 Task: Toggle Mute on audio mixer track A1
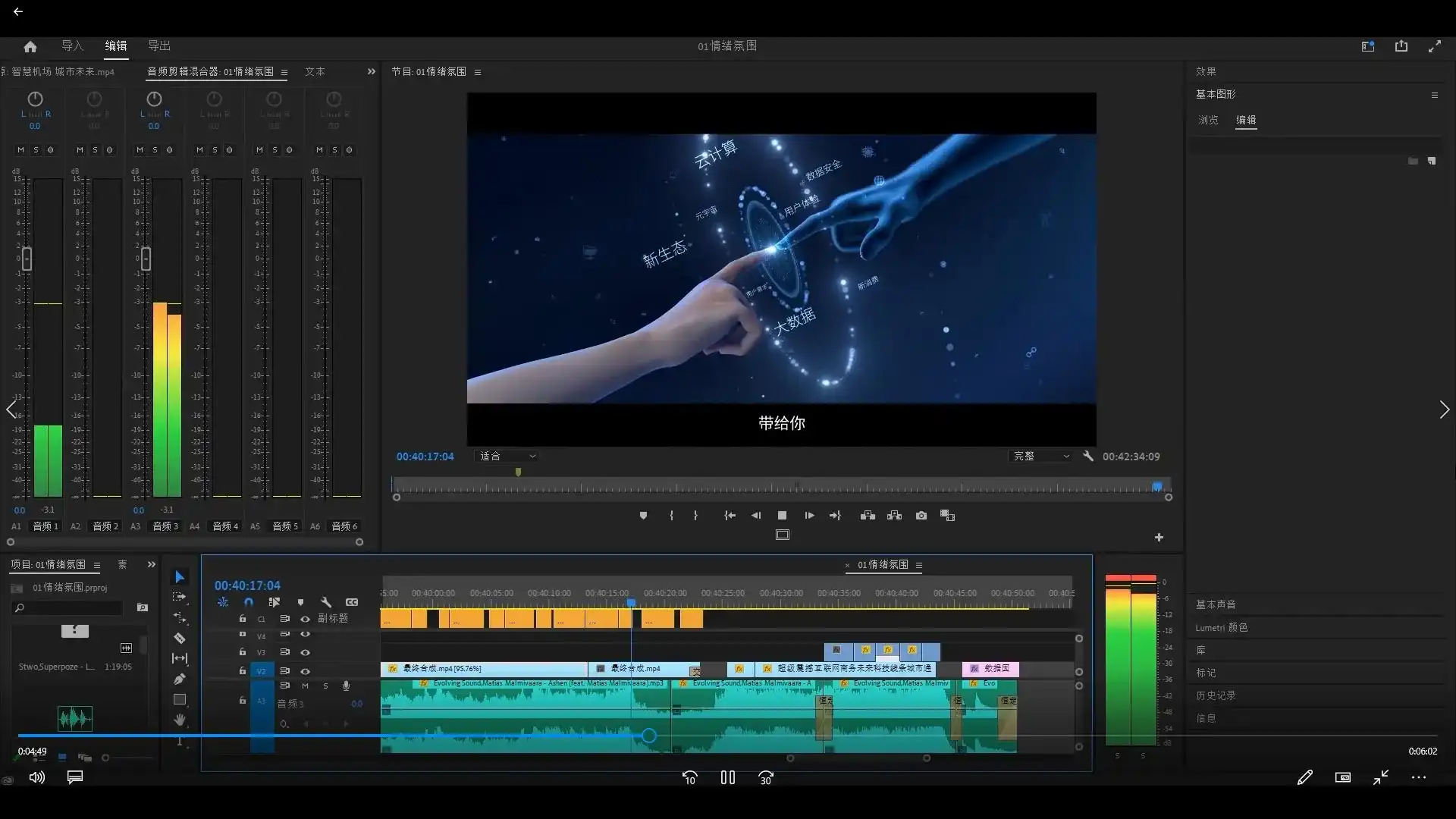[20, 150]
